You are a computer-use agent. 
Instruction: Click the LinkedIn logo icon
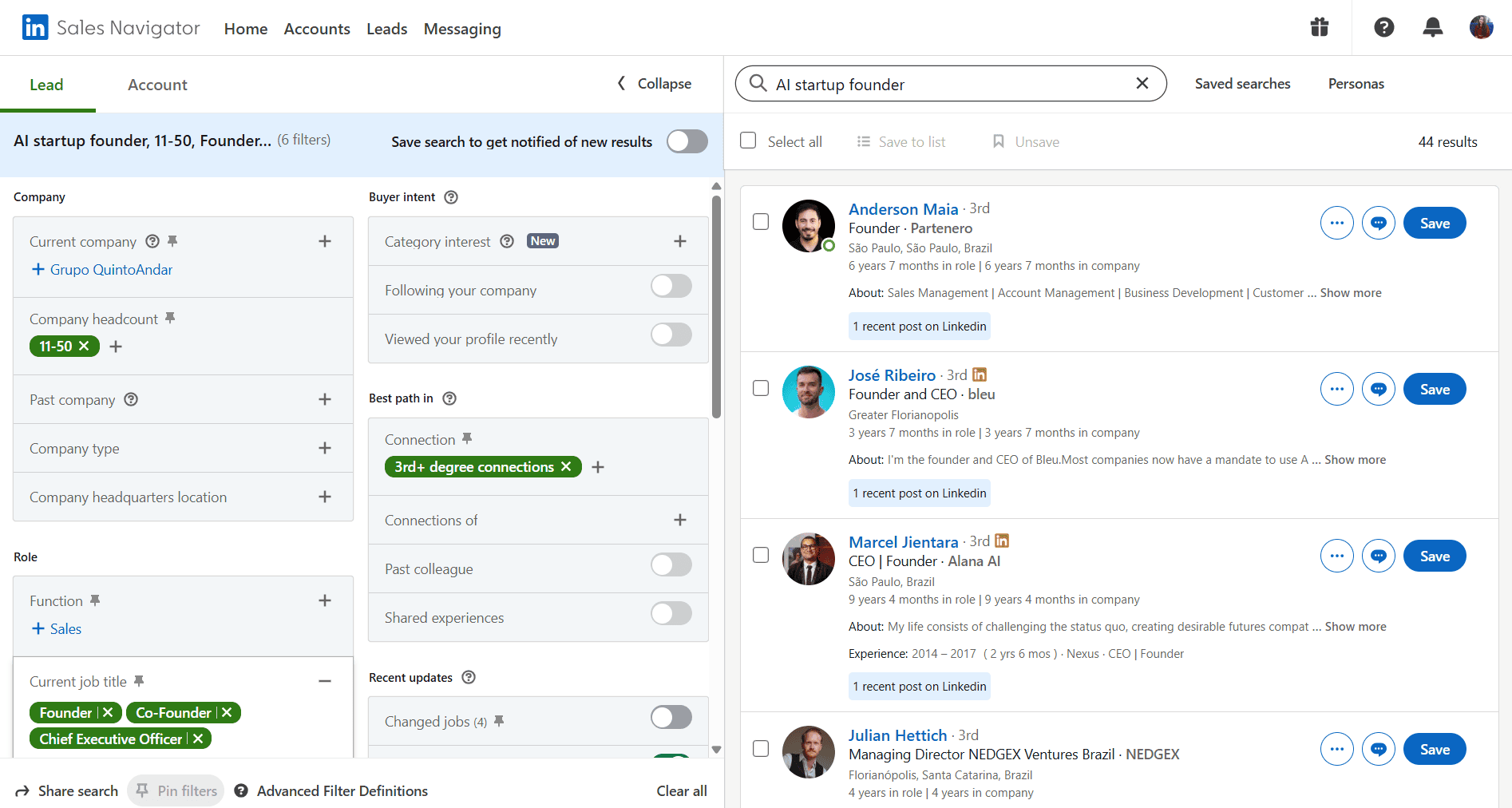(35, 28)
